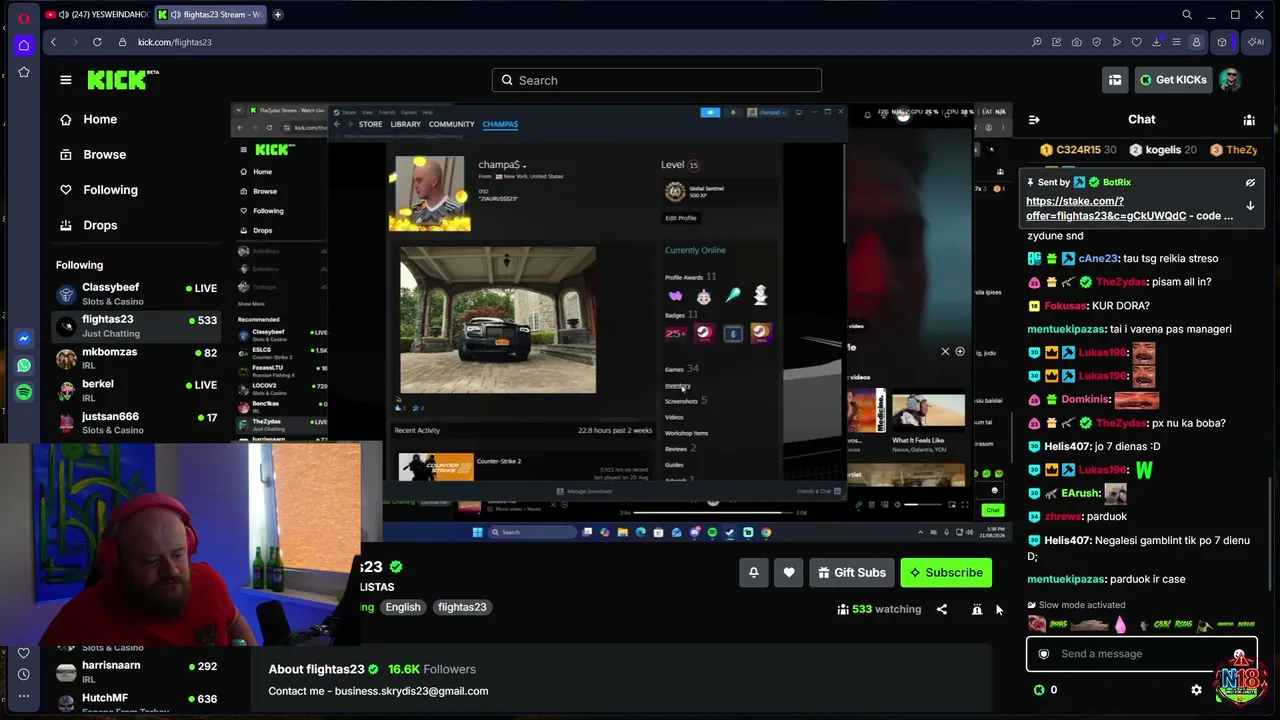Click the English language tag
The height and width of the screenshot is (720, 1280).
click(x=403, y=607)
